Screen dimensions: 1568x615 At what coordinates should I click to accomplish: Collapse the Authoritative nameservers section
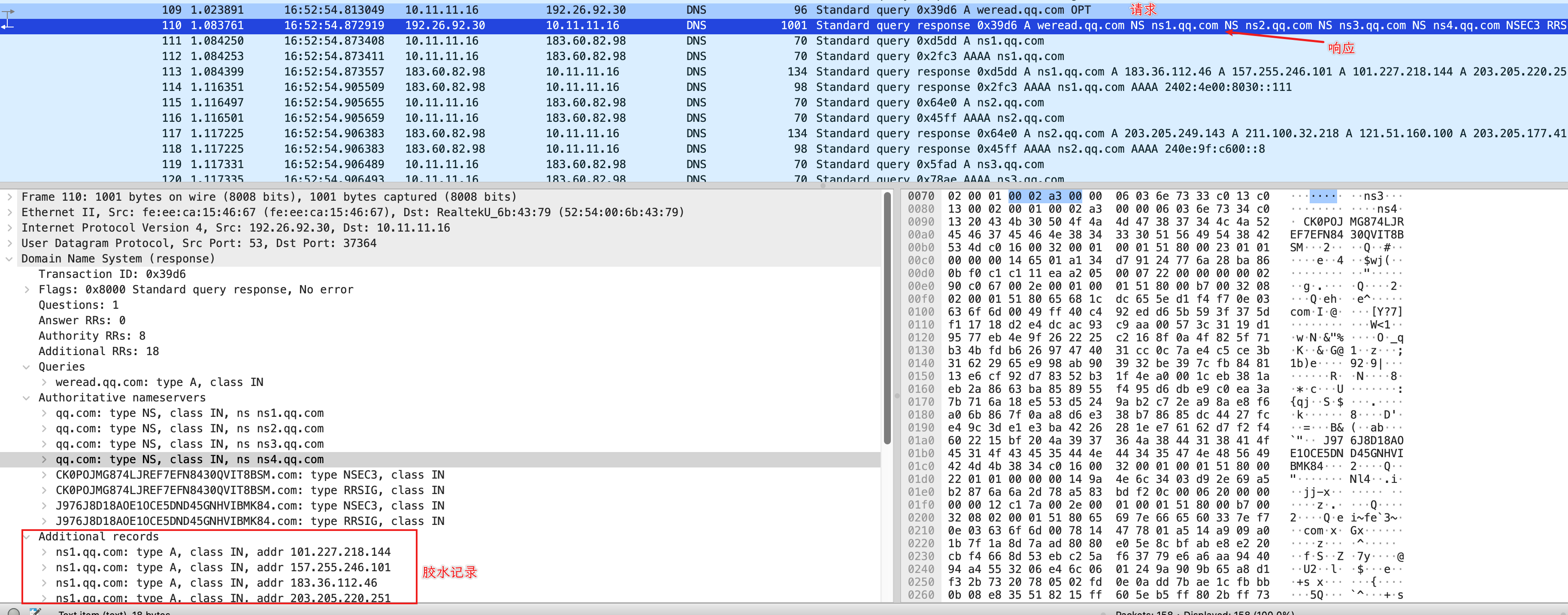[26, 398]
